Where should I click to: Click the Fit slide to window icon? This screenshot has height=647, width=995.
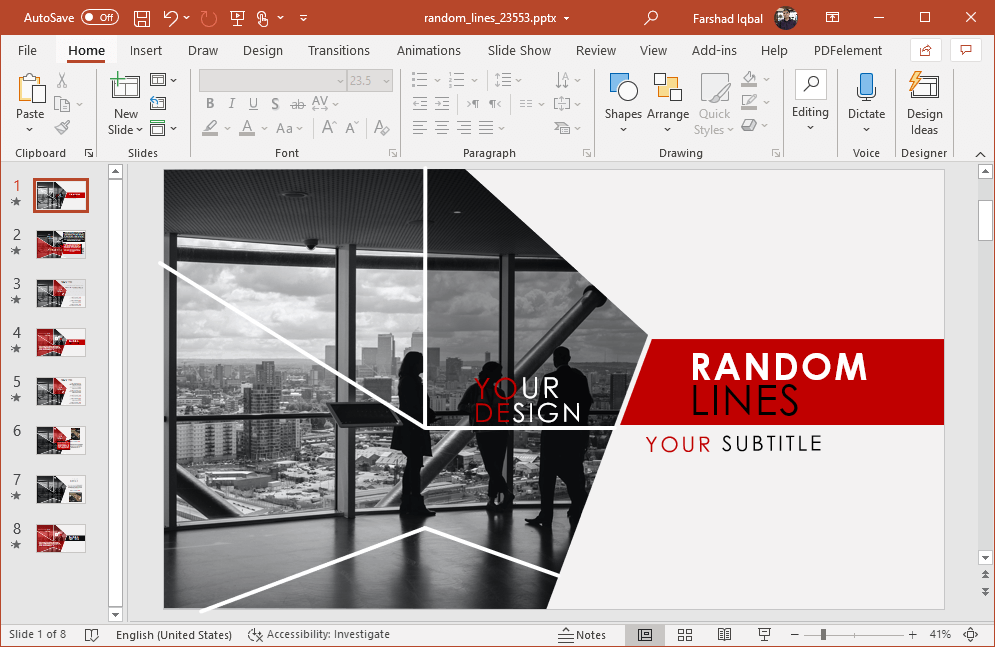point(969,635)
